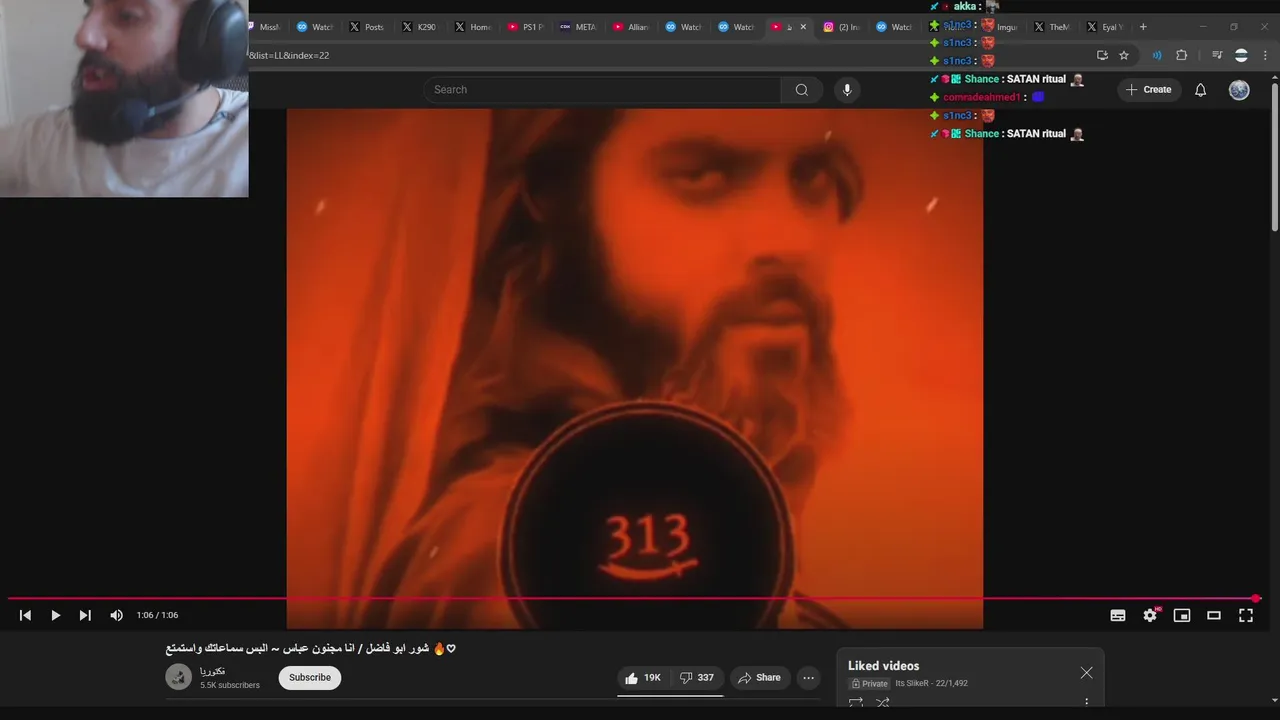Open the YouTube notifications bell
The width and height of the screenshot is (1280, 720).
pos(1201,90)
